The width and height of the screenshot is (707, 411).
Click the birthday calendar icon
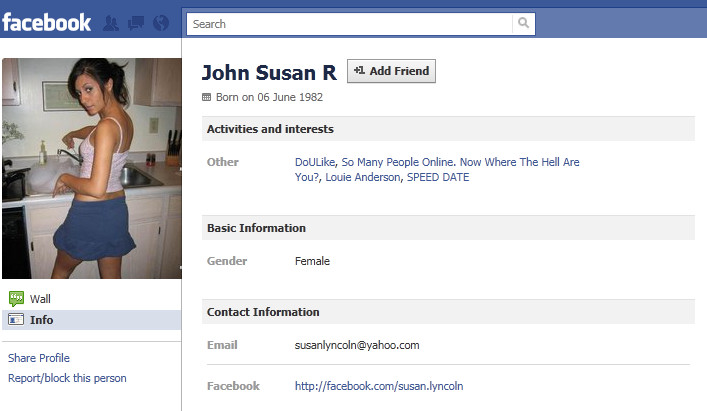207,97
